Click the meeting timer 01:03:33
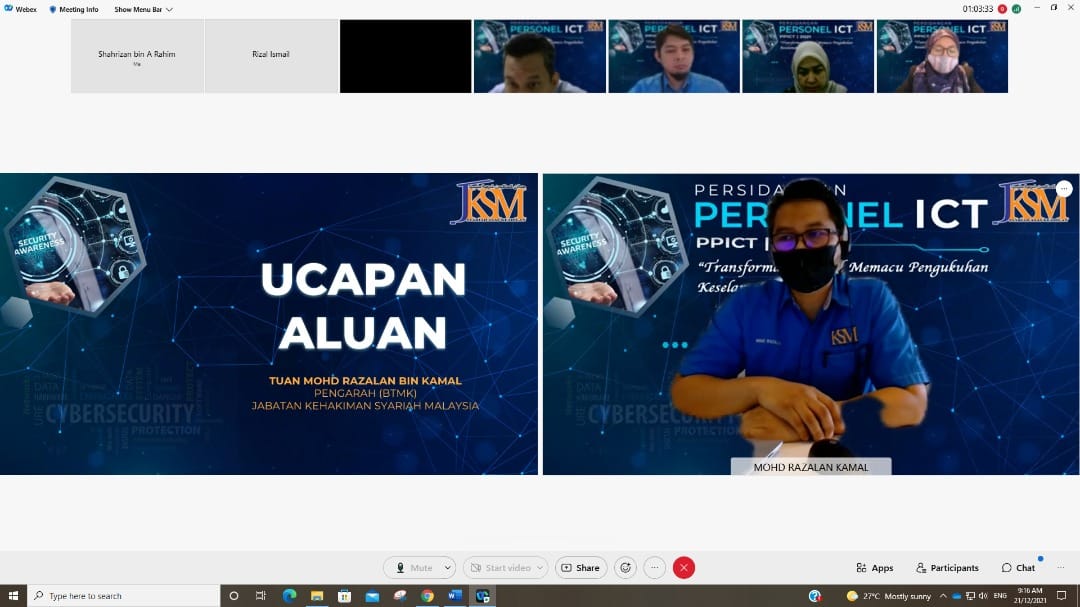 [x=977, y=9]
